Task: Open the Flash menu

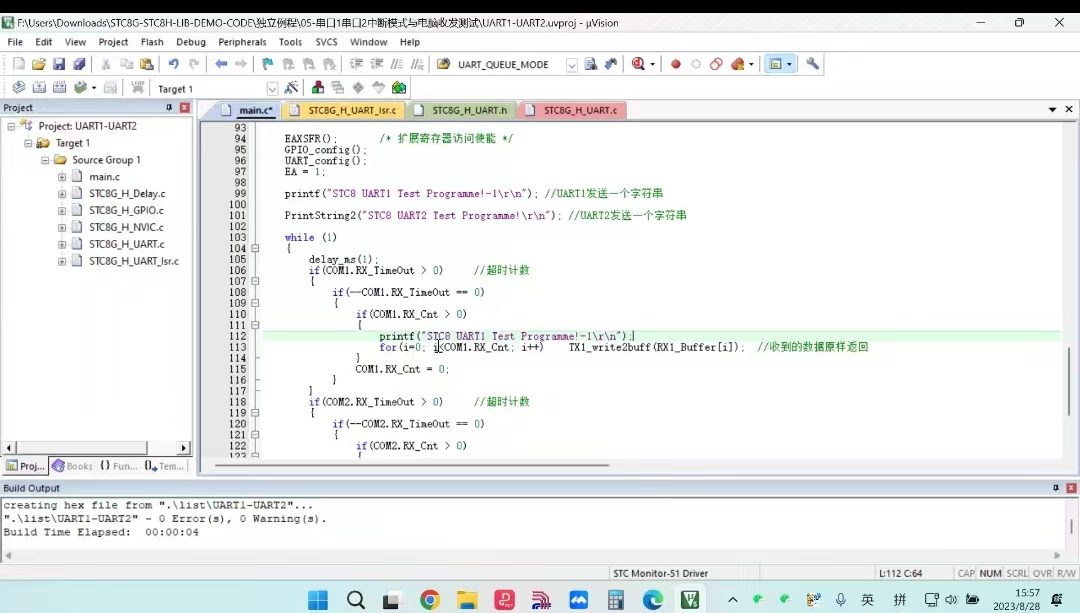Action: click(152, 42)
